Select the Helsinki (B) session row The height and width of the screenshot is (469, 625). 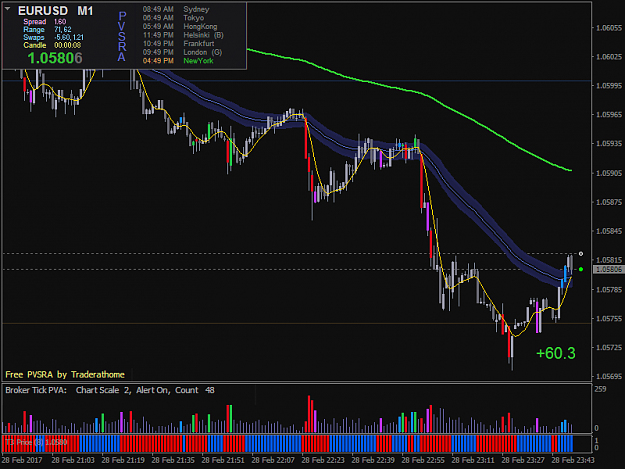click(x=183, y=35)
